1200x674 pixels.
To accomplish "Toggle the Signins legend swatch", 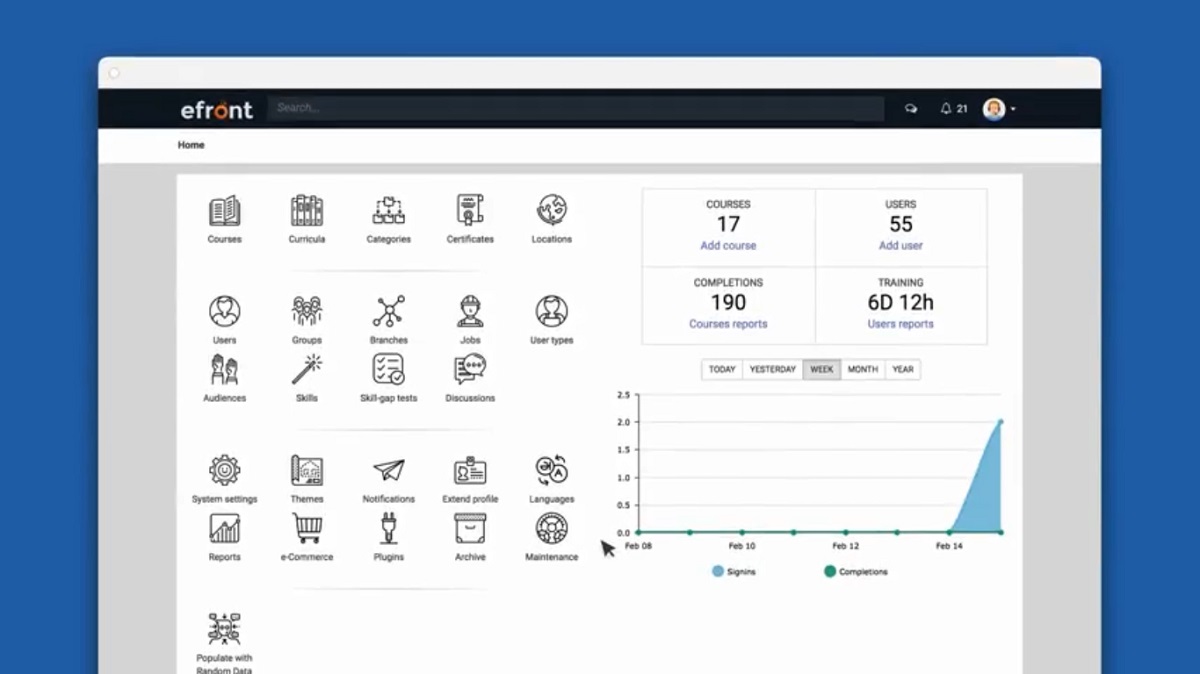I will (x=716, y=570).
